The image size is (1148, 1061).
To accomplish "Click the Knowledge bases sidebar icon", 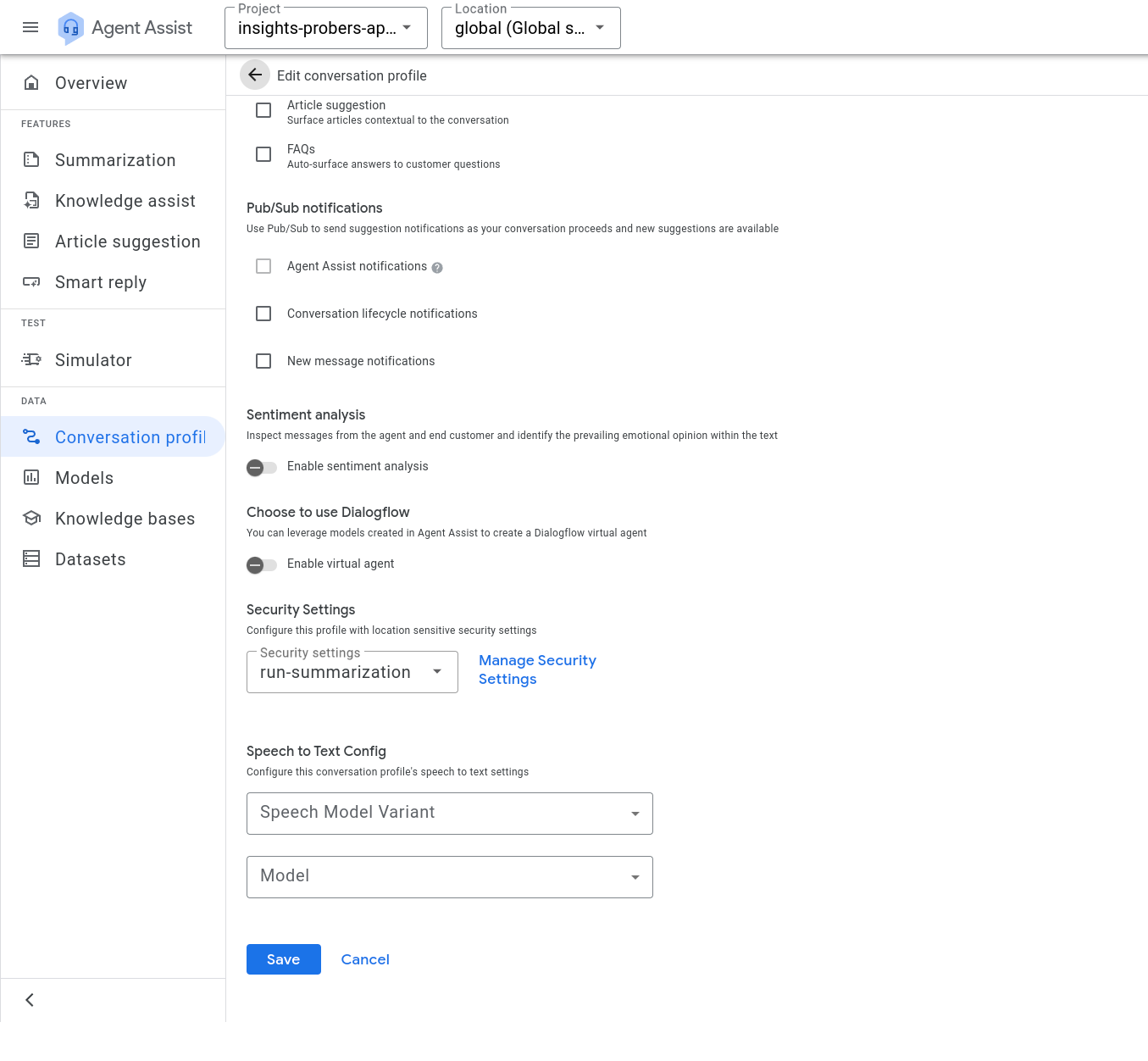I will 31,519.
